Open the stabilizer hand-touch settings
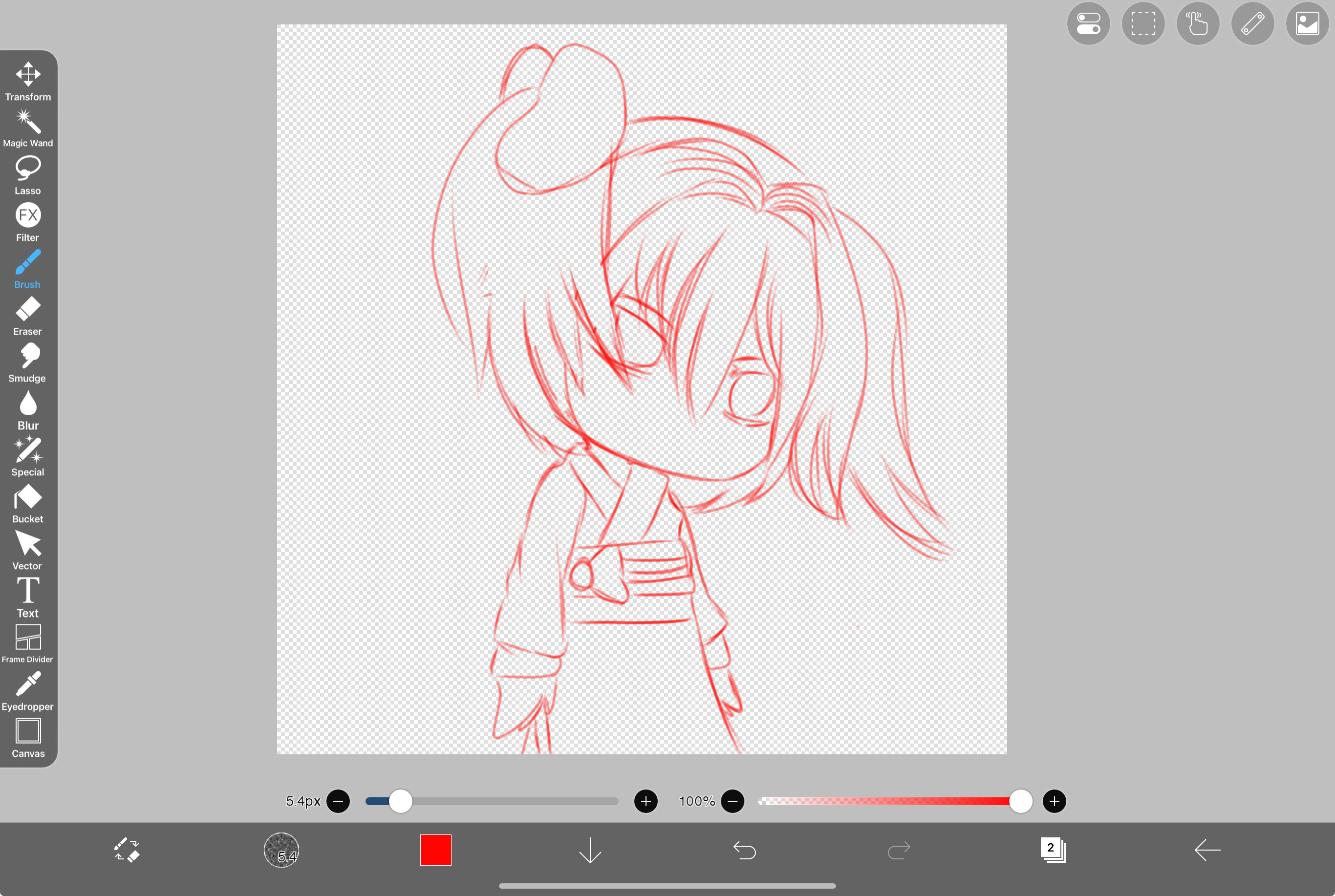Image resolution: width=1335 pixels, height=896 pixels. [x=1198, y=23]
